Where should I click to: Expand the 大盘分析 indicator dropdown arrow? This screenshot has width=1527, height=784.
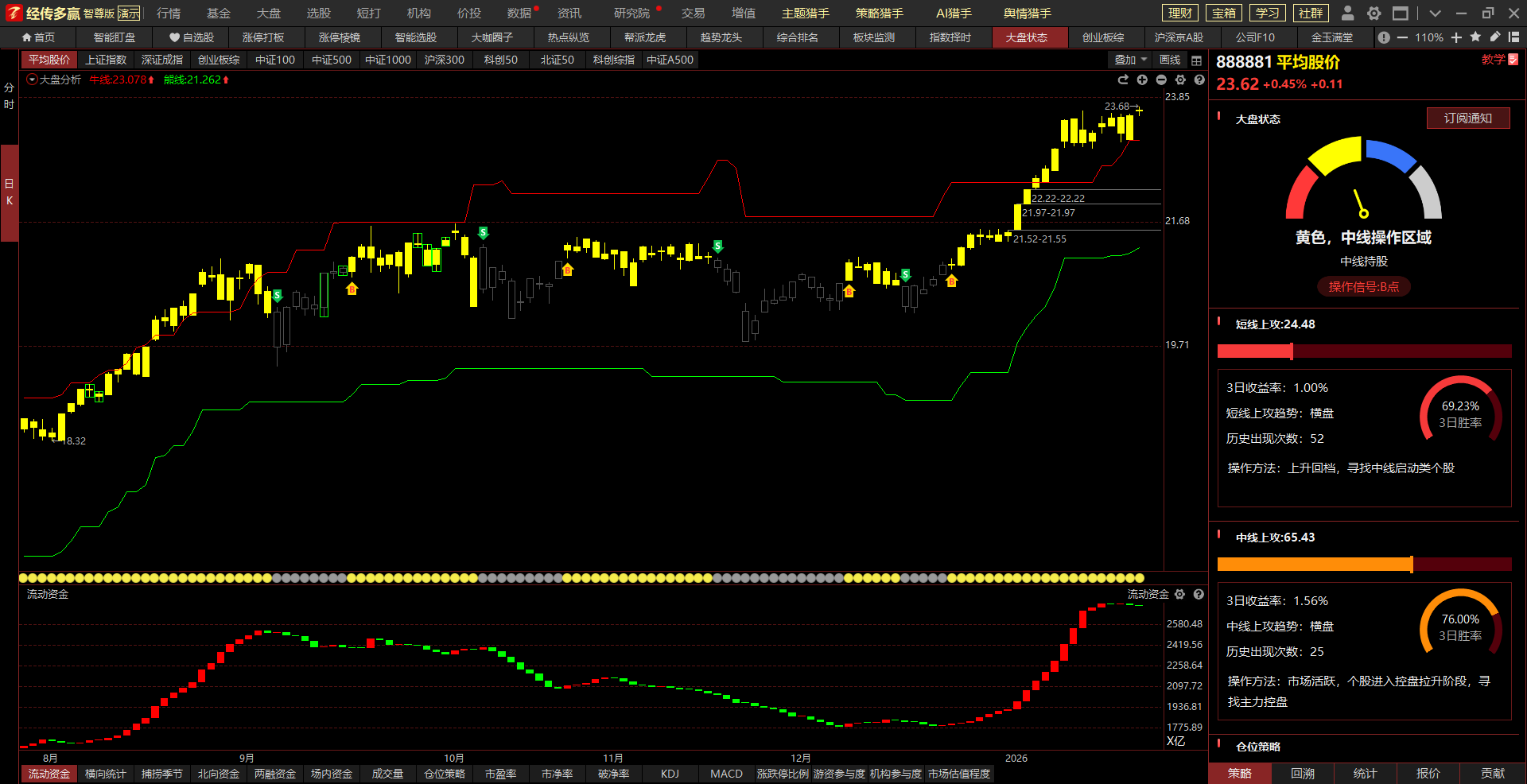[32, 80]
